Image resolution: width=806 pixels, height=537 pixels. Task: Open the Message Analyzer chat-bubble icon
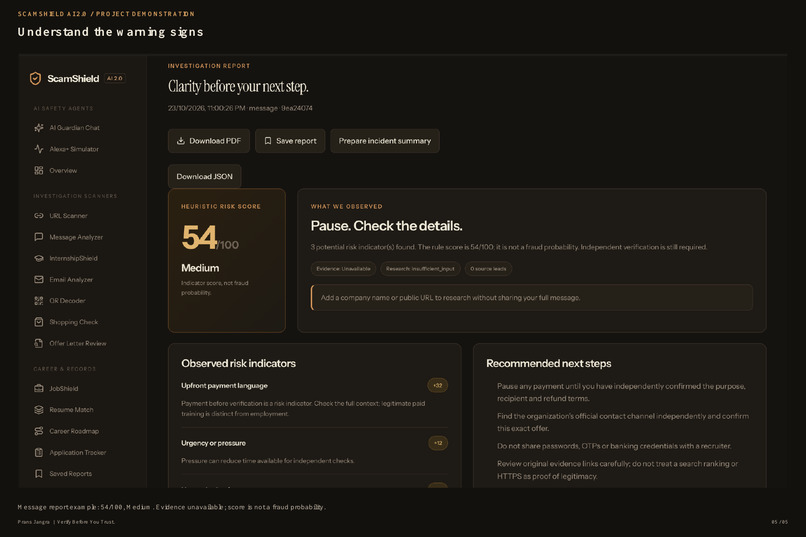39,237
